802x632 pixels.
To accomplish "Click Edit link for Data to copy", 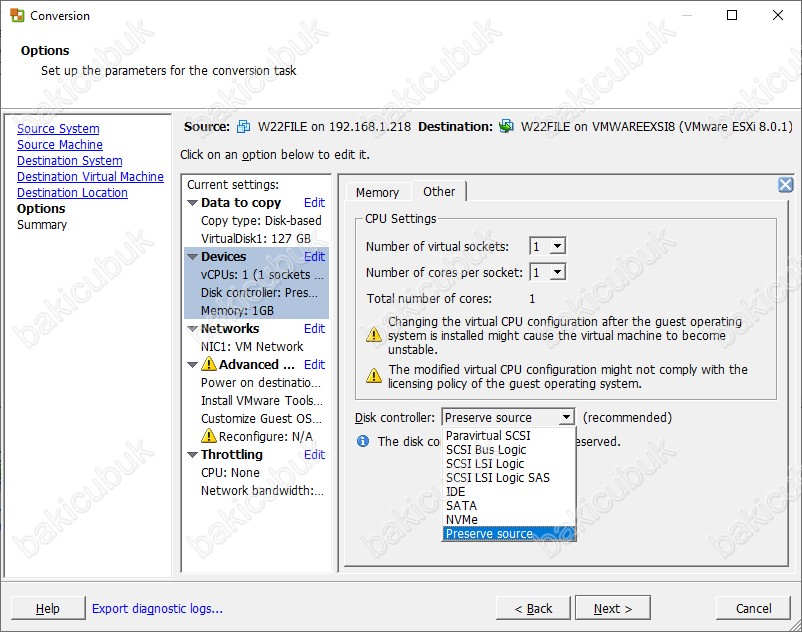I will click(314, 203).
